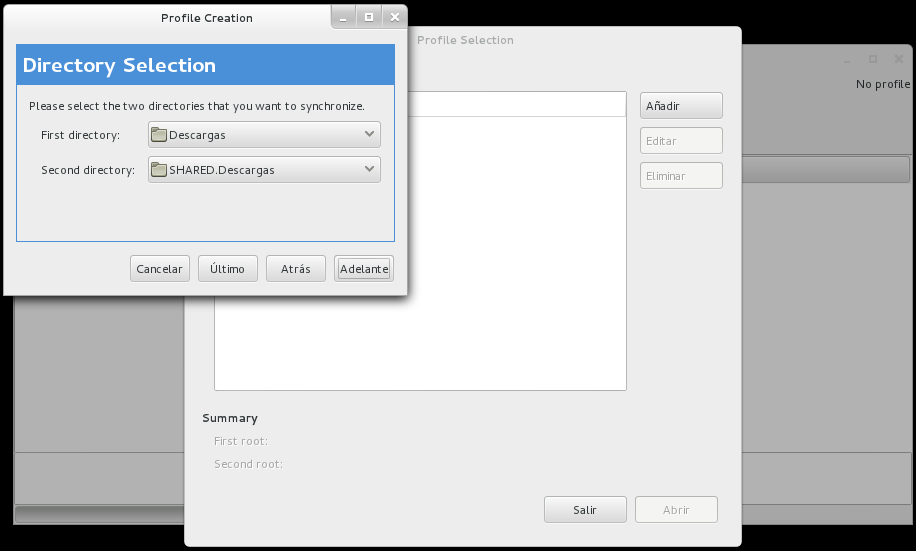Go back with the Atrás button

[296, 269]
